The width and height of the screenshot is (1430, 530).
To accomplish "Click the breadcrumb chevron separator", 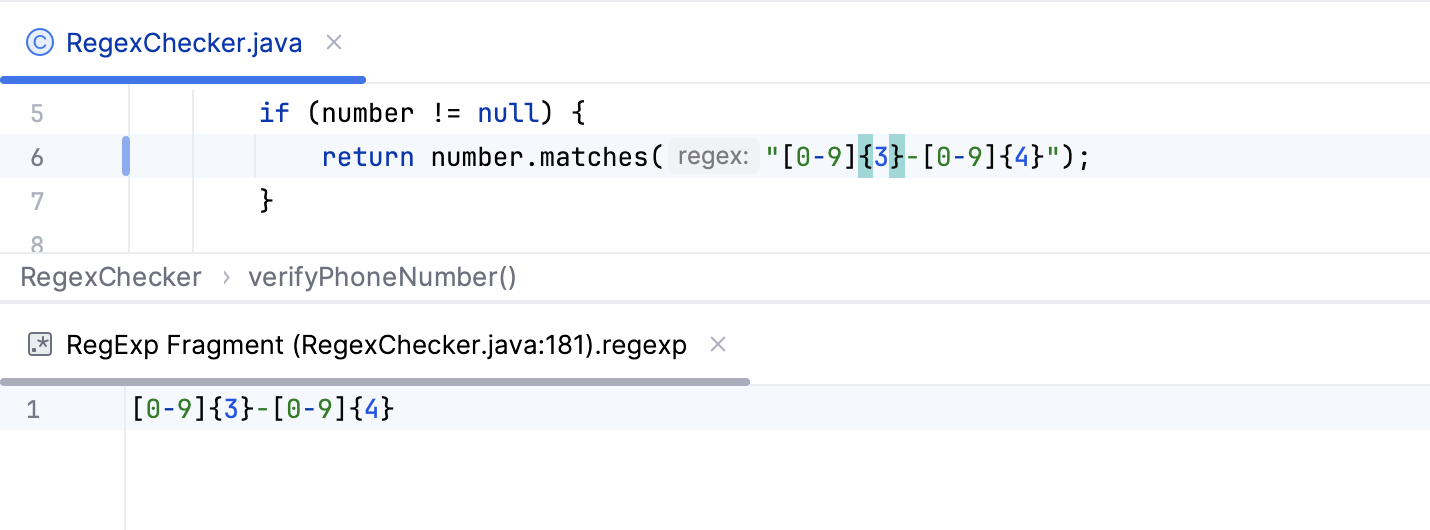I will click(x=226, y=277).
